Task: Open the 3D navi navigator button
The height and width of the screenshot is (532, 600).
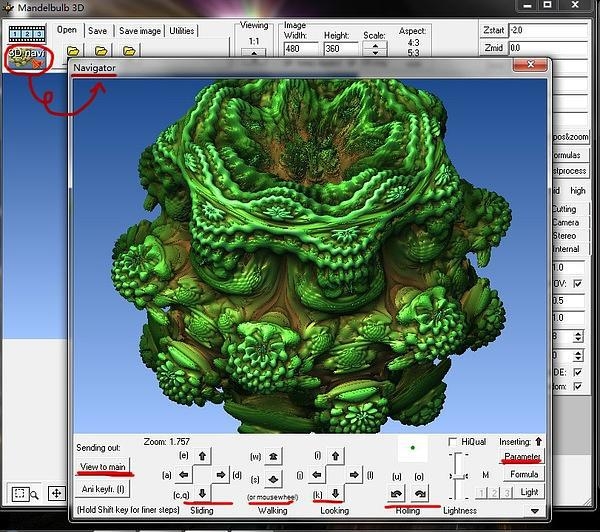Action: [26, 55]
